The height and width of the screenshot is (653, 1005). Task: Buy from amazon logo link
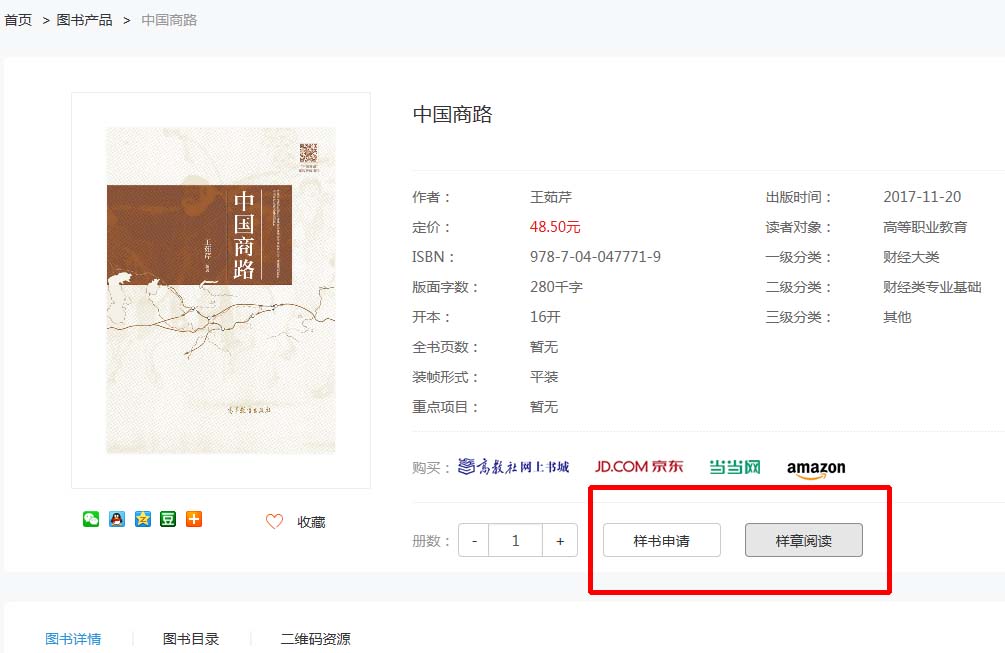[816, 468]
